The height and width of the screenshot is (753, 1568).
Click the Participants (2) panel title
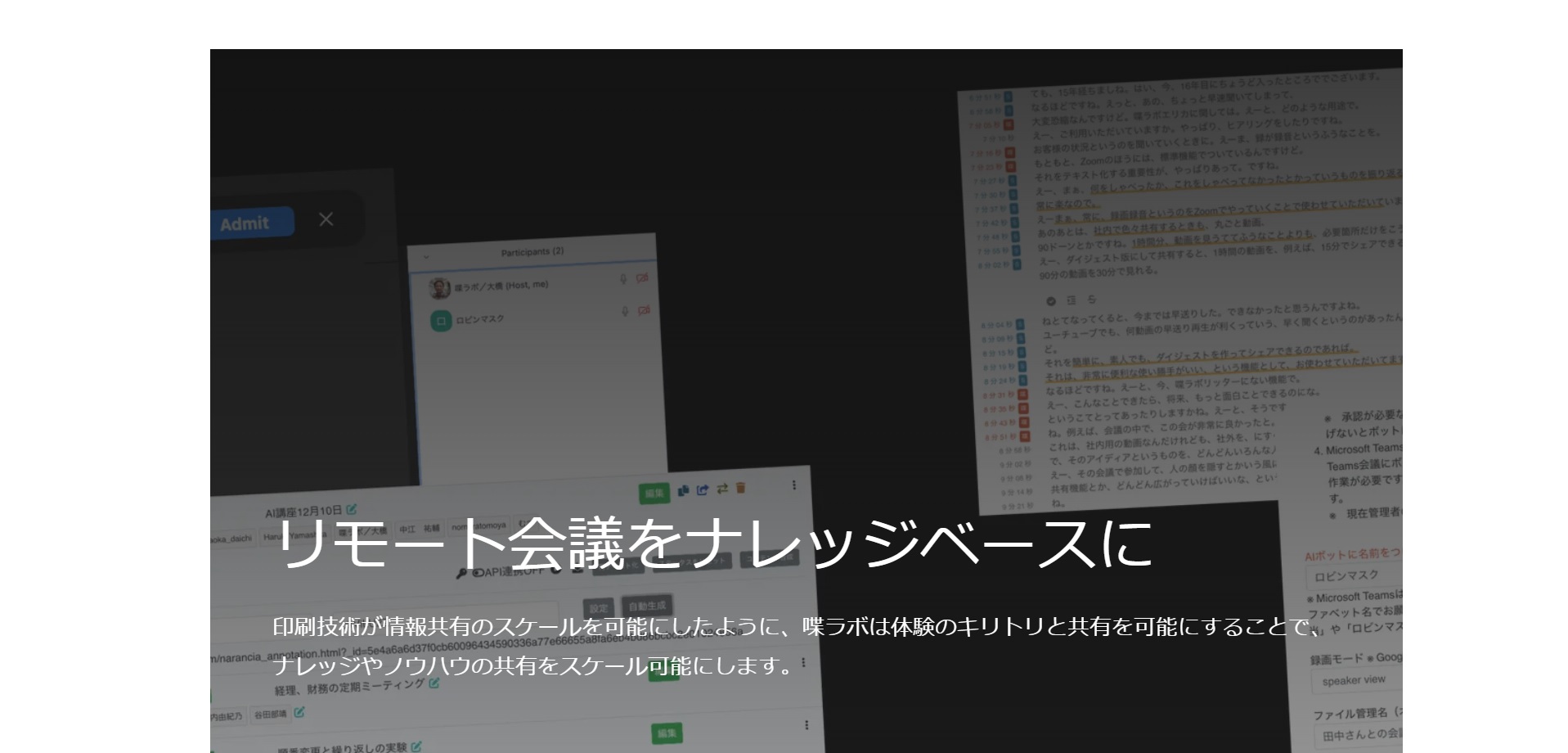pyautogui.click(x=532, y=251)
